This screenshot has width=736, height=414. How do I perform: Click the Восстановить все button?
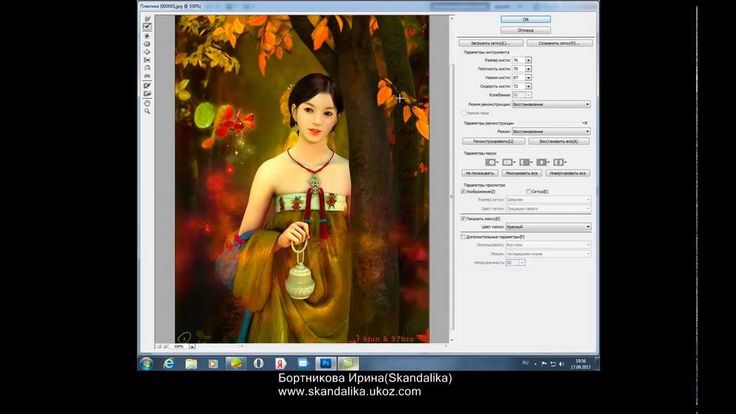coord(559,141)
